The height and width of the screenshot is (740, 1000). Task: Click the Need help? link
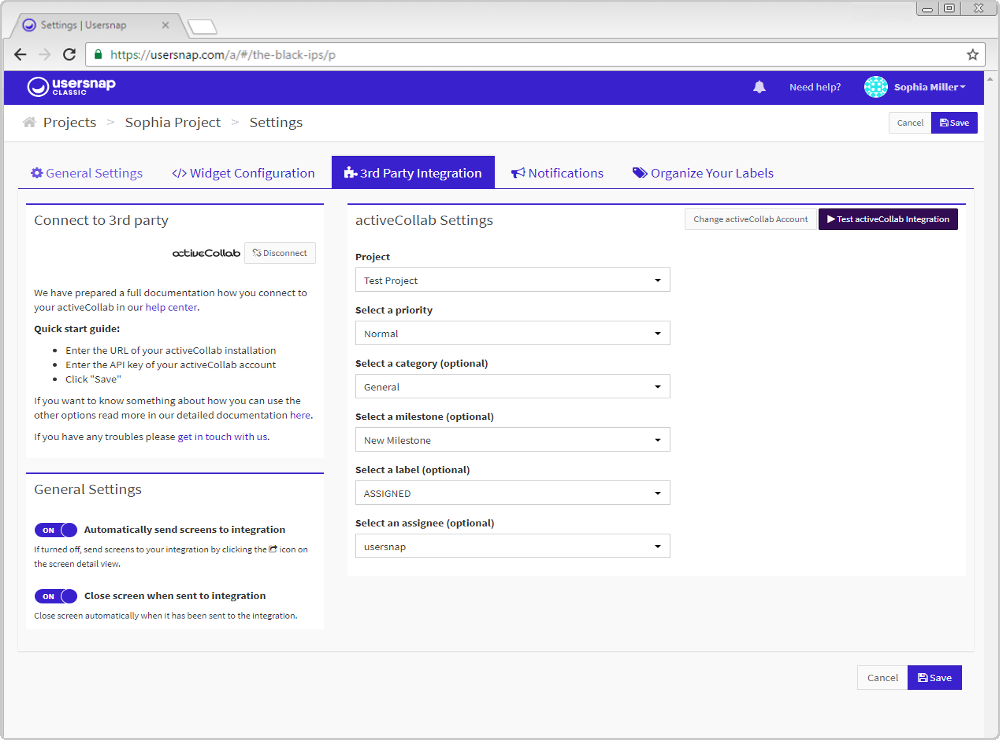(x=814, y=87)
